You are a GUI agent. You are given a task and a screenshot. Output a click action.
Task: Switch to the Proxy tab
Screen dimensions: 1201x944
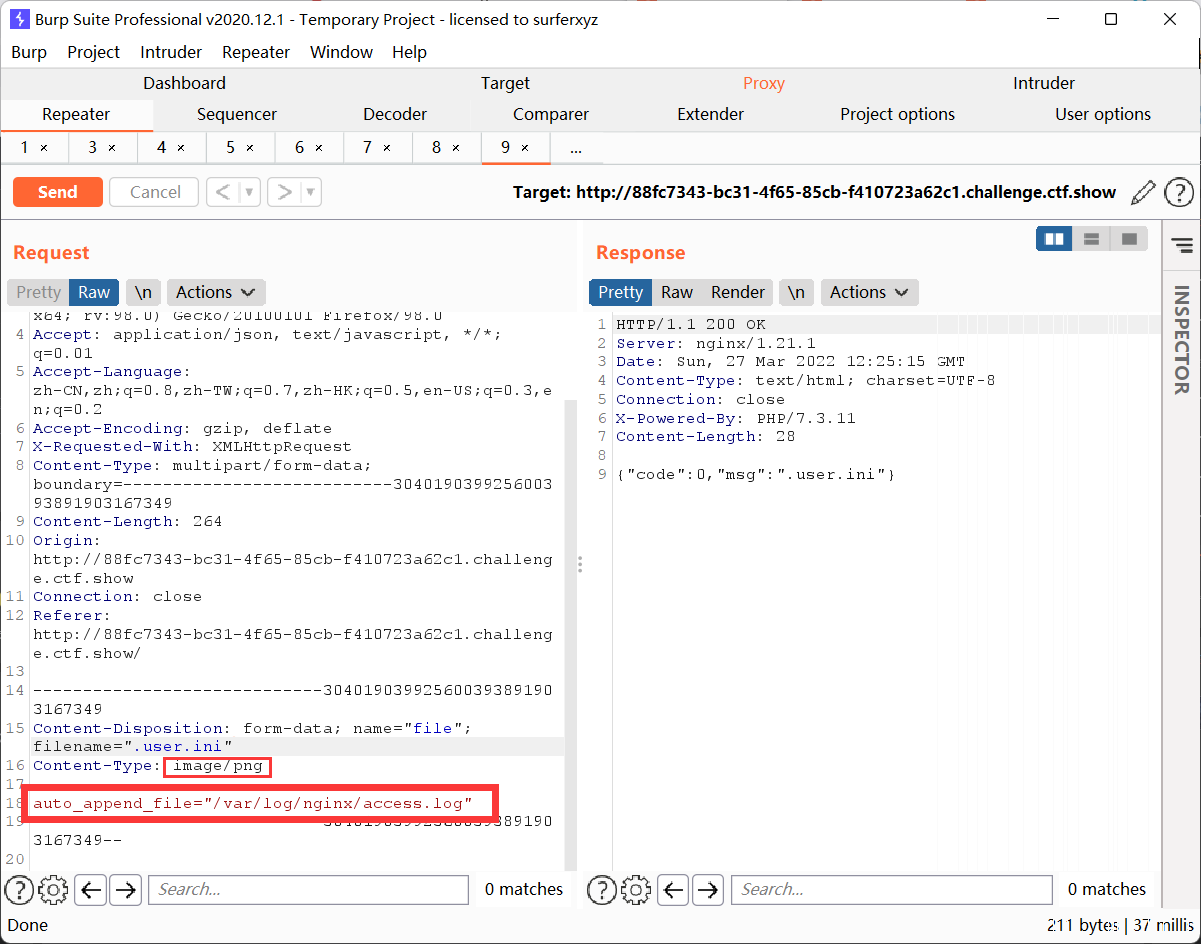[764, 83]
